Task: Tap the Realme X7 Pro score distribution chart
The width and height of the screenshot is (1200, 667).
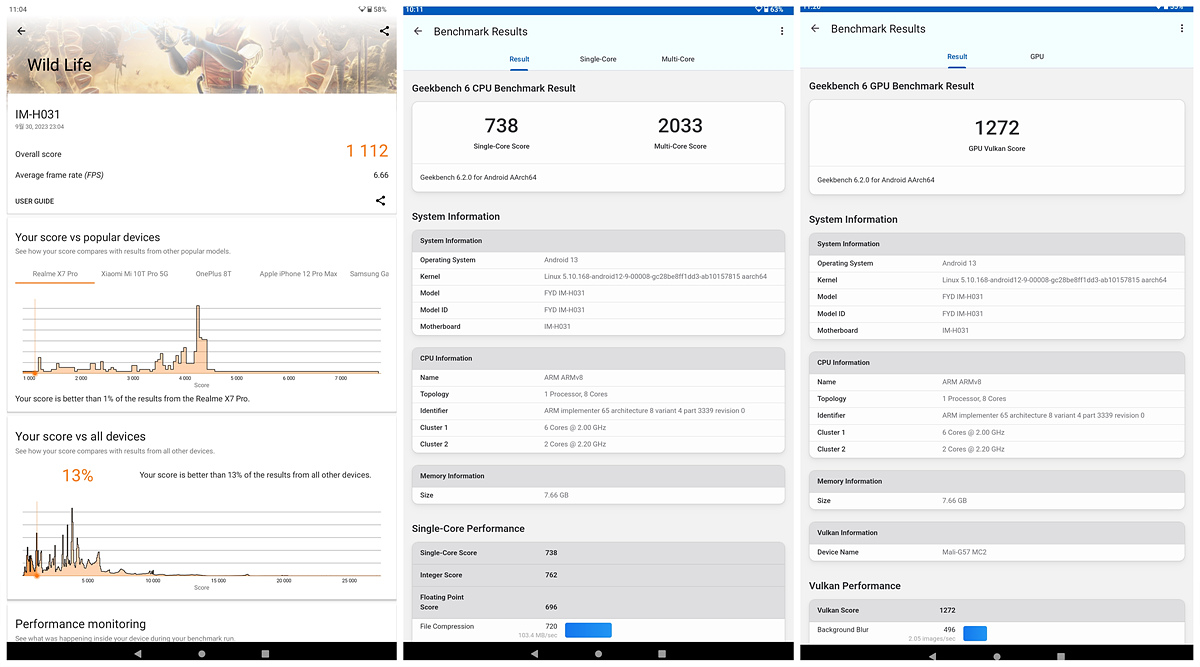Action: tap(201, 339)
